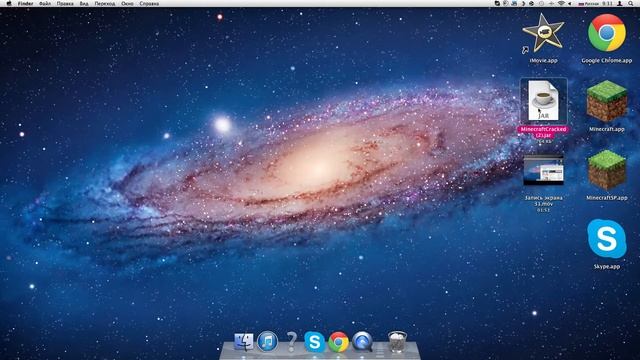The height and width of the screenshot is (360, 640).
Task: Open the volume control in menu bar
Action: pos(570,3)
